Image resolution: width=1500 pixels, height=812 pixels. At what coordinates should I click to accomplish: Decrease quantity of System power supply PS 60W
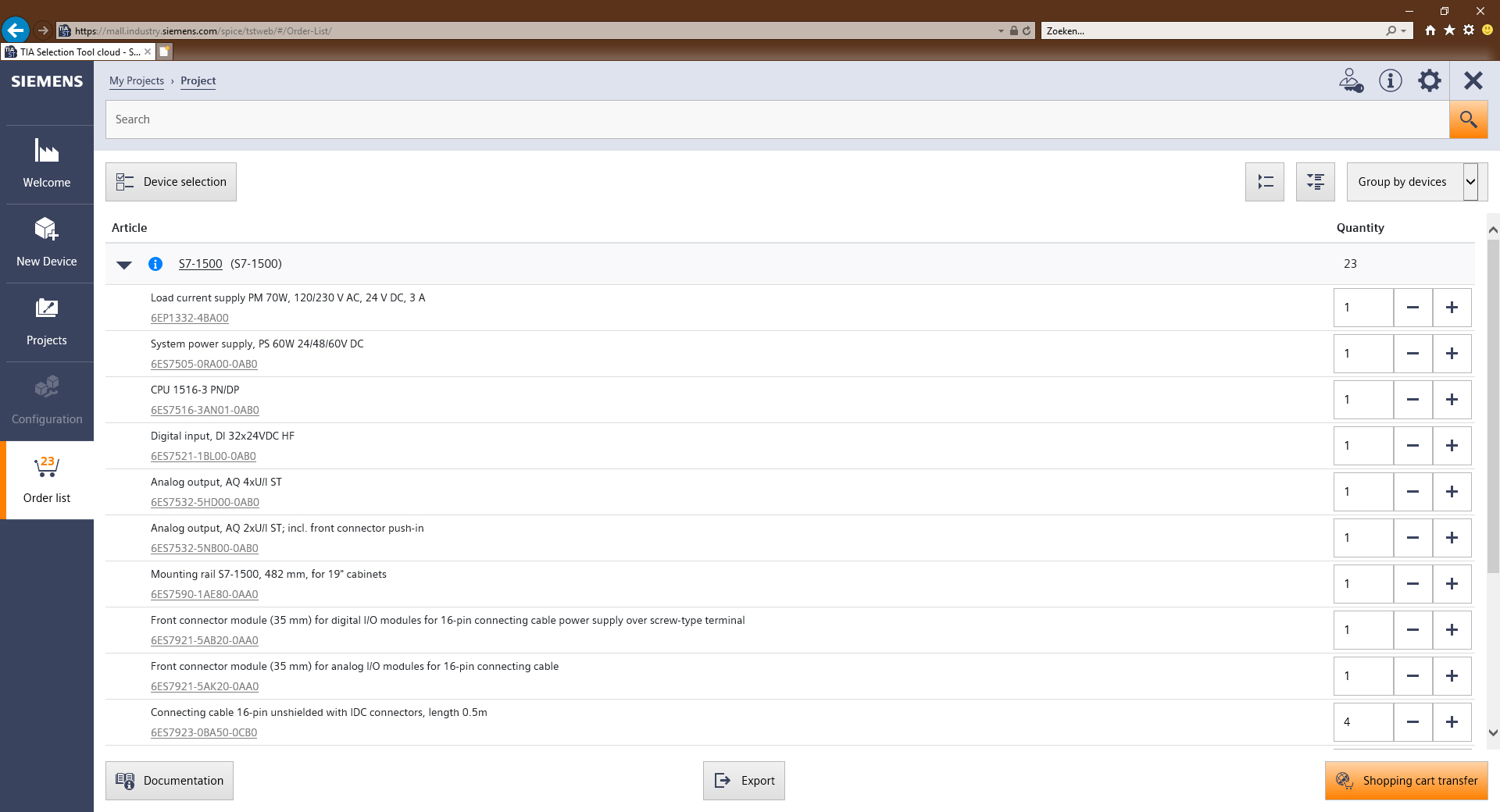click(1413, 354)
